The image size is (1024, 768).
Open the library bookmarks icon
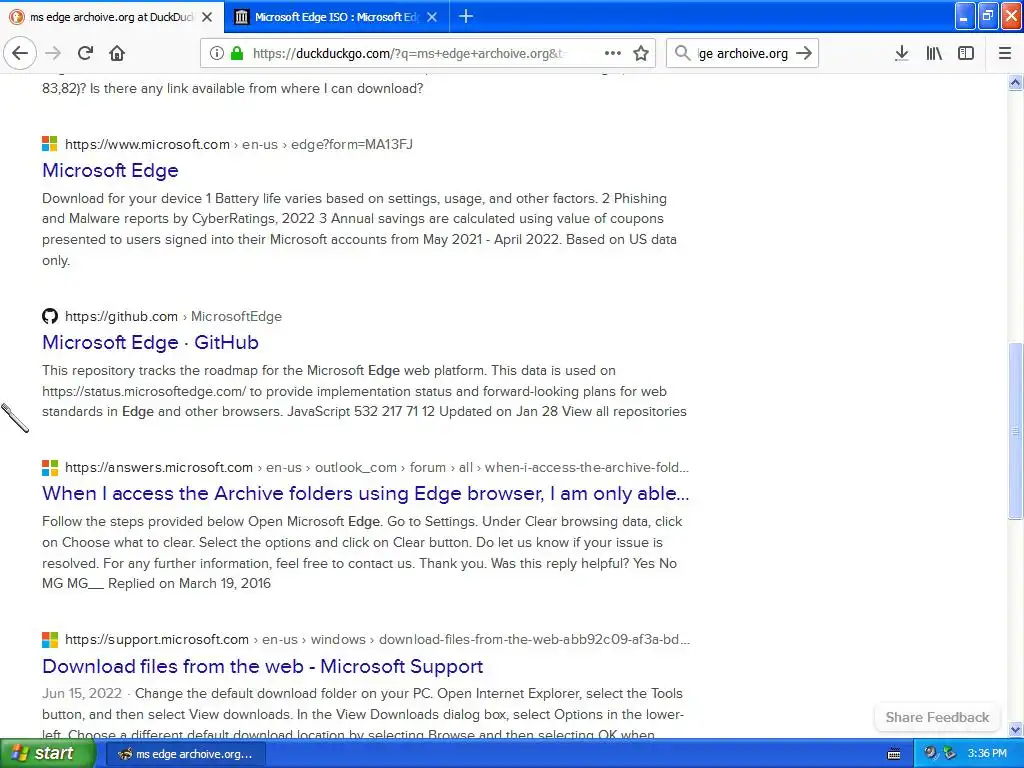click(x=934, y=53)
